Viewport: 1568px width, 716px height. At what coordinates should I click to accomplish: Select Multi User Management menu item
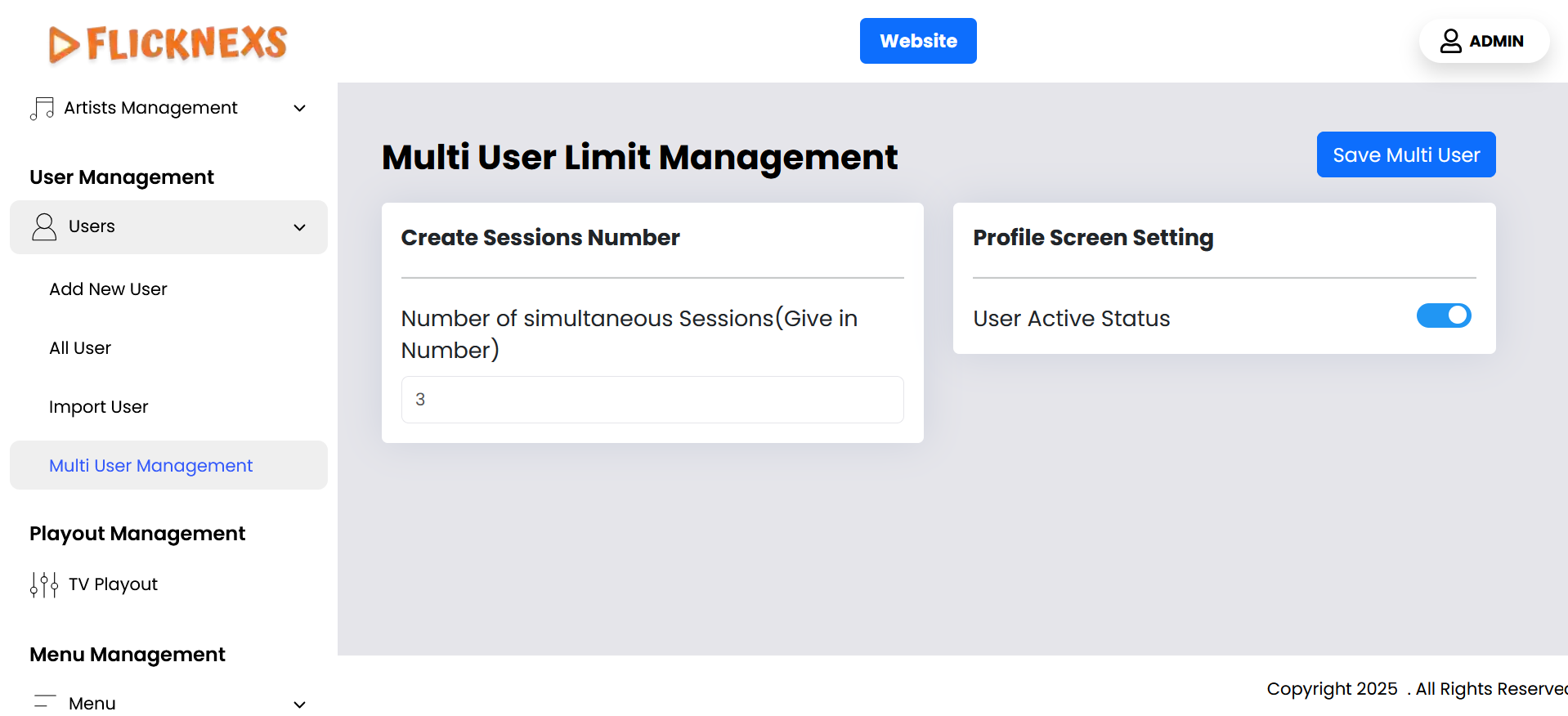pyautogui.click(x=150, y=466)
